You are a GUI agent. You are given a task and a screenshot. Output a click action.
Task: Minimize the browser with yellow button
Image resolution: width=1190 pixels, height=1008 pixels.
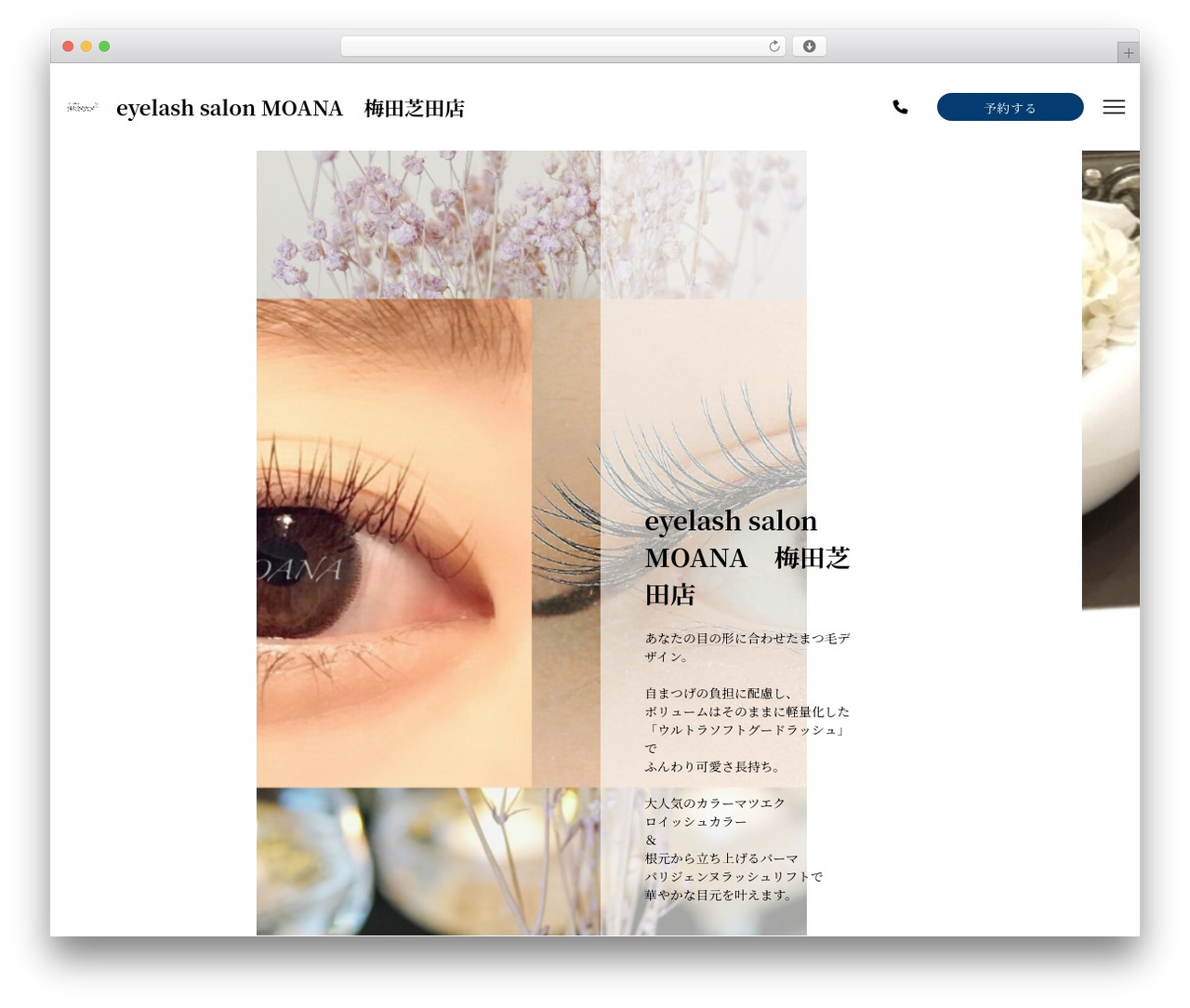pyautogui.click(x=86, y=46)
